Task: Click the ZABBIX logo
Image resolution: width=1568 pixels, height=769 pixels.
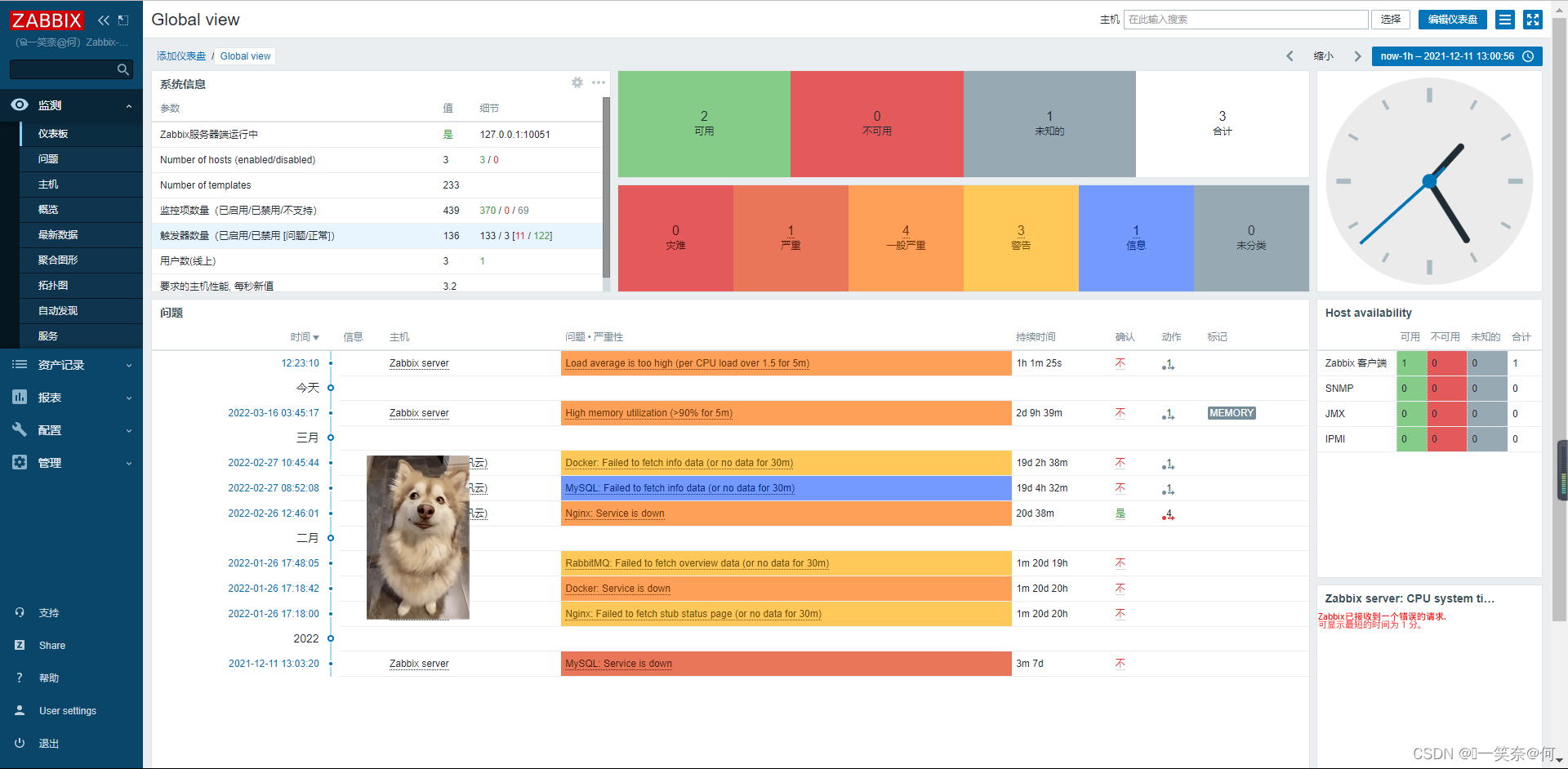Action: tap(47, 20)
